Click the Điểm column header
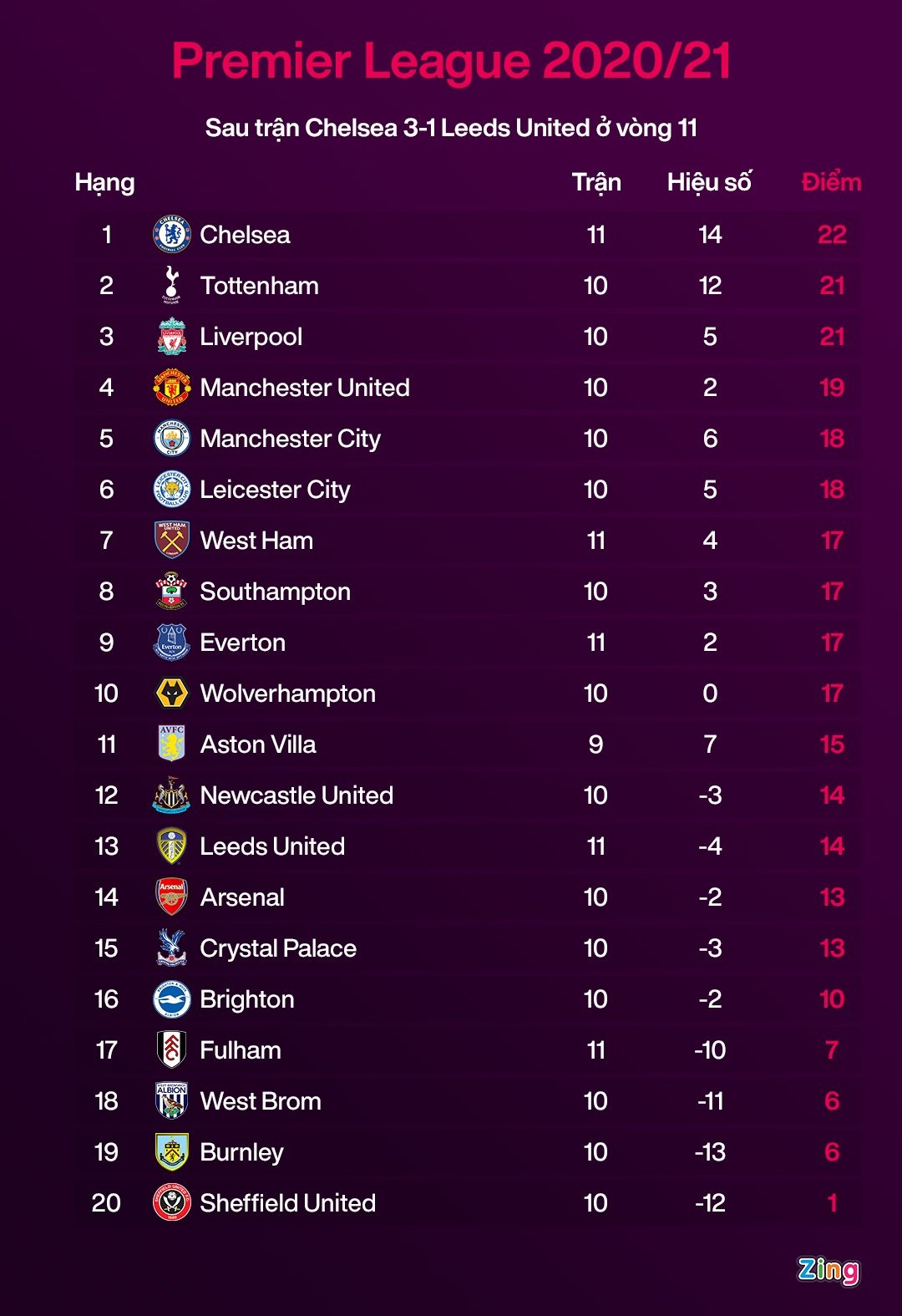The width and height of the screenshot is (902, 1316). click(x=831, y=182)
